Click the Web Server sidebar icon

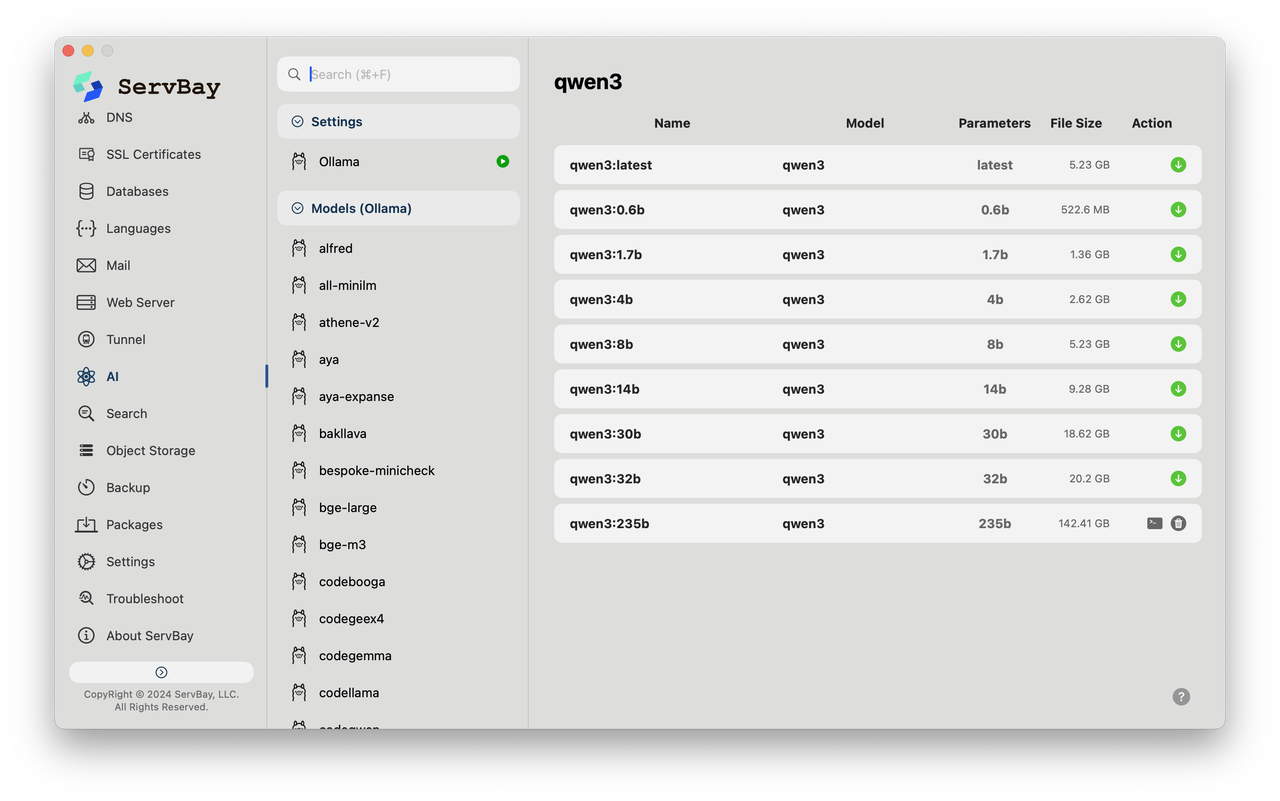click(86, 302)
